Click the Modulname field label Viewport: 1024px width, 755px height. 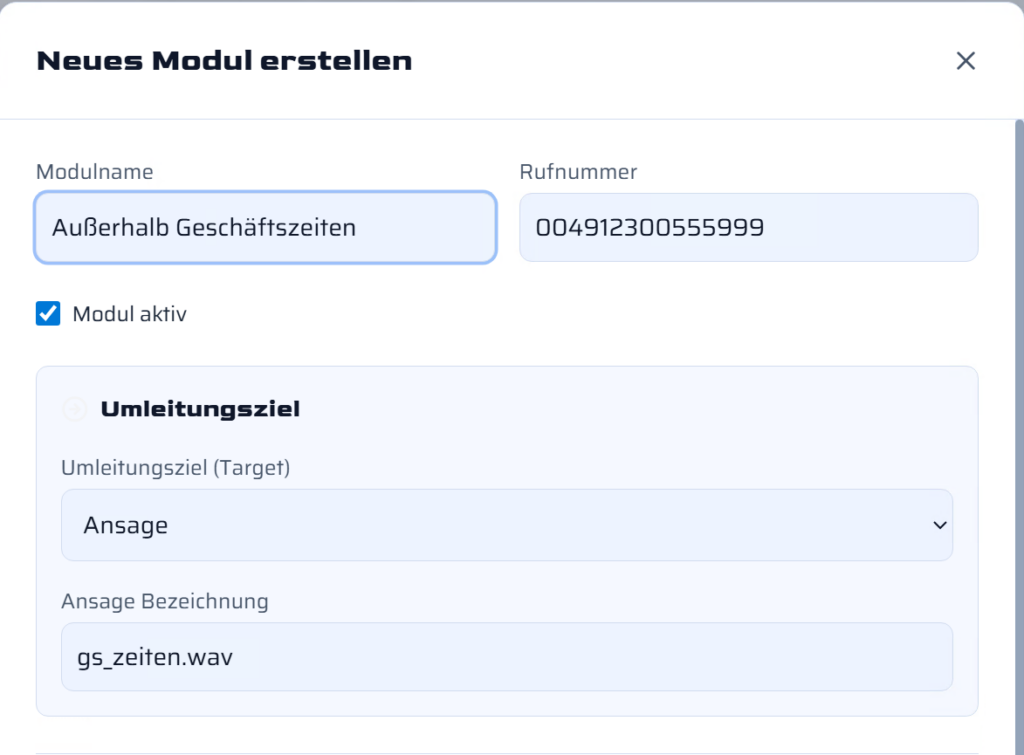[95, 172]
